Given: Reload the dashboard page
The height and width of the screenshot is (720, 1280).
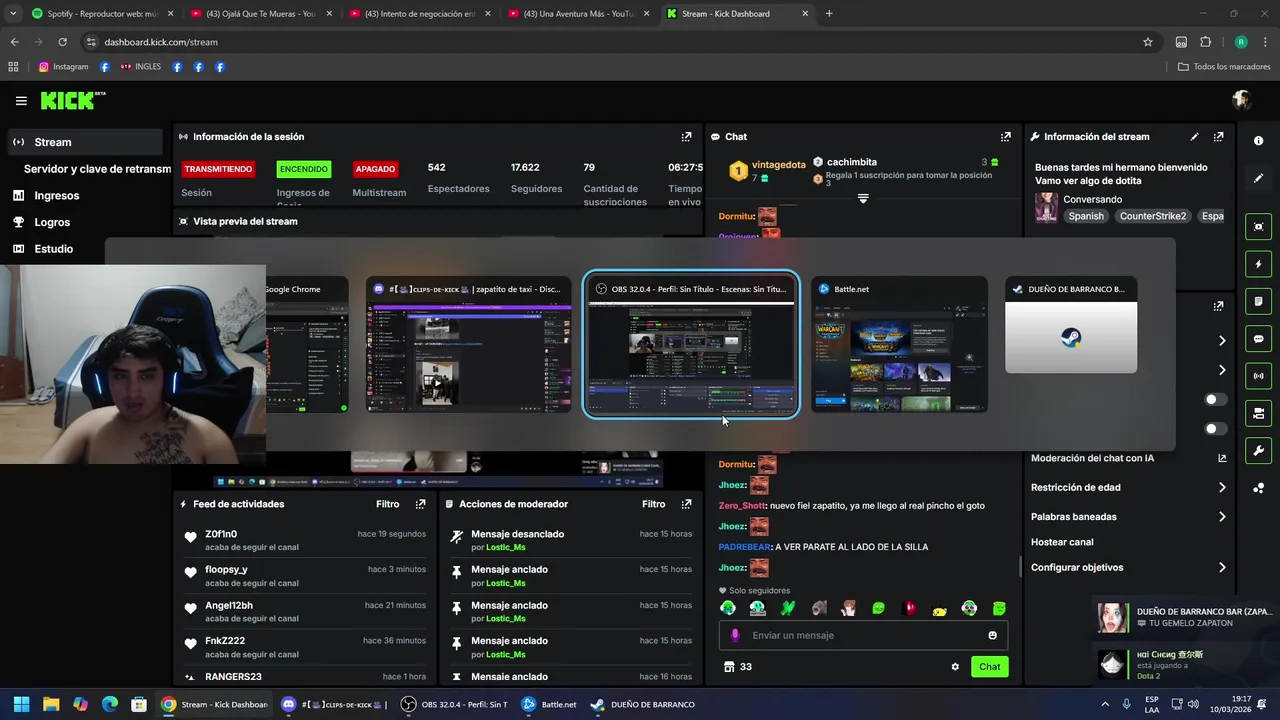Looking at the screenshot, I should click(x=62, y=42).
